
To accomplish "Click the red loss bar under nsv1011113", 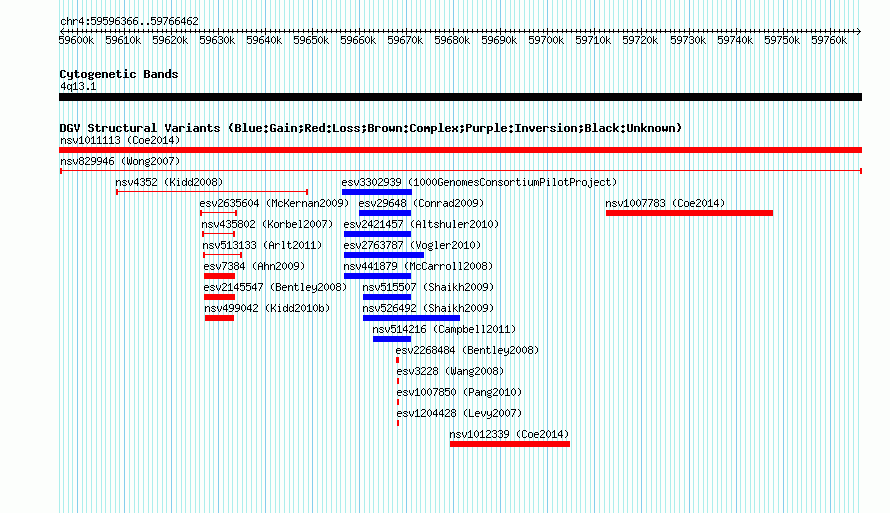I will pyautogui.click(x=460, y=150).
